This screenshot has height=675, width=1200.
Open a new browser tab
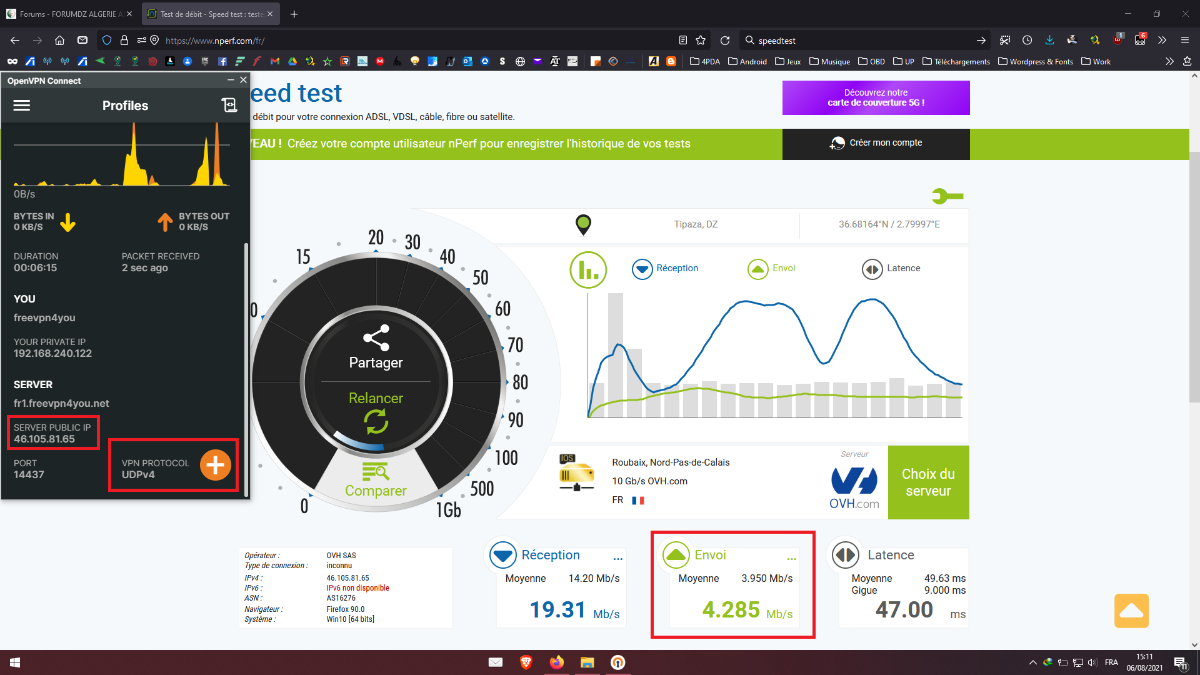(294, 14)
